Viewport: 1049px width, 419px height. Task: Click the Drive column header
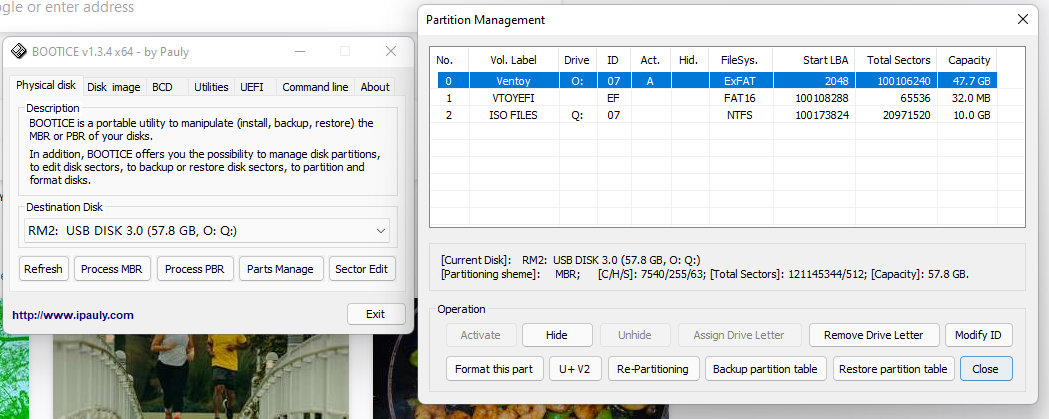pos(577,60)
